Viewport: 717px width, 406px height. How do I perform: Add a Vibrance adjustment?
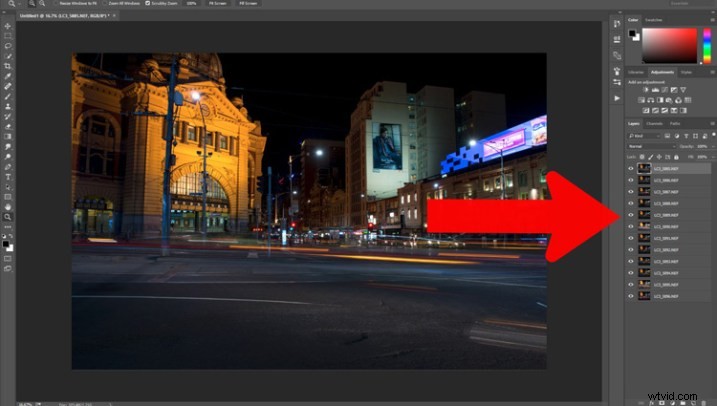tap(683, 90)
